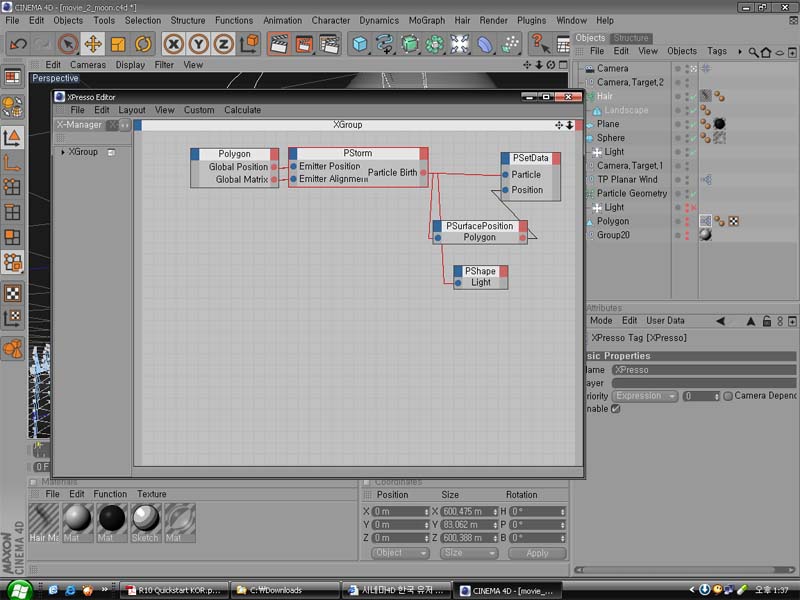Toggle Z axis lock
Viewport: 800px width, 600px height.
pyautogui.click(x=223, y=44)
